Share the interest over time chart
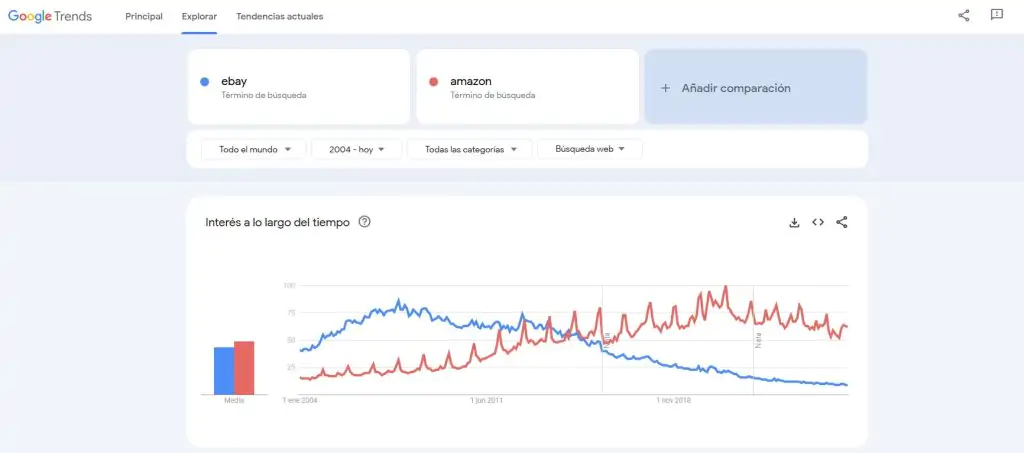 (x=842, y=222)
